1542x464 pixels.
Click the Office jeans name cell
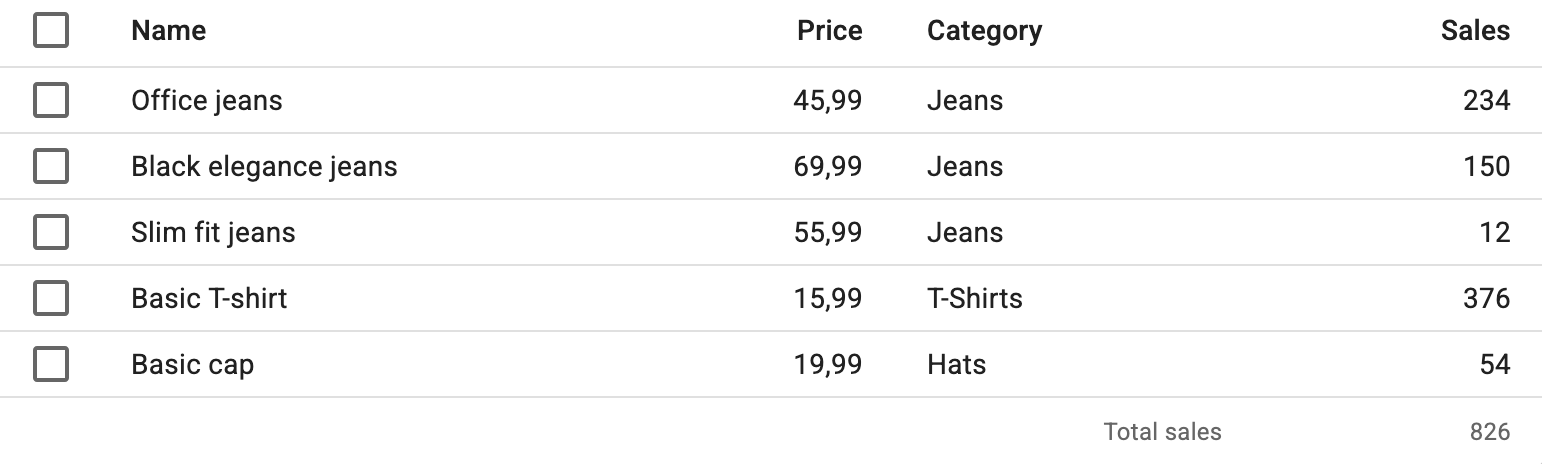(207, 100)
